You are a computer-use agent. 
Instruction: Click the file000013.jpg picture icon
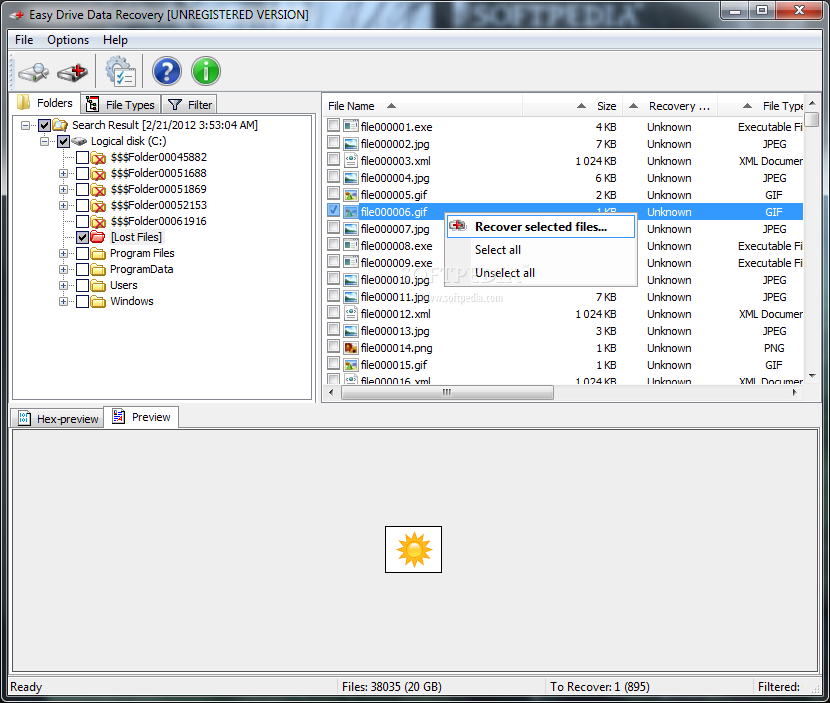(x=350, y=330)
